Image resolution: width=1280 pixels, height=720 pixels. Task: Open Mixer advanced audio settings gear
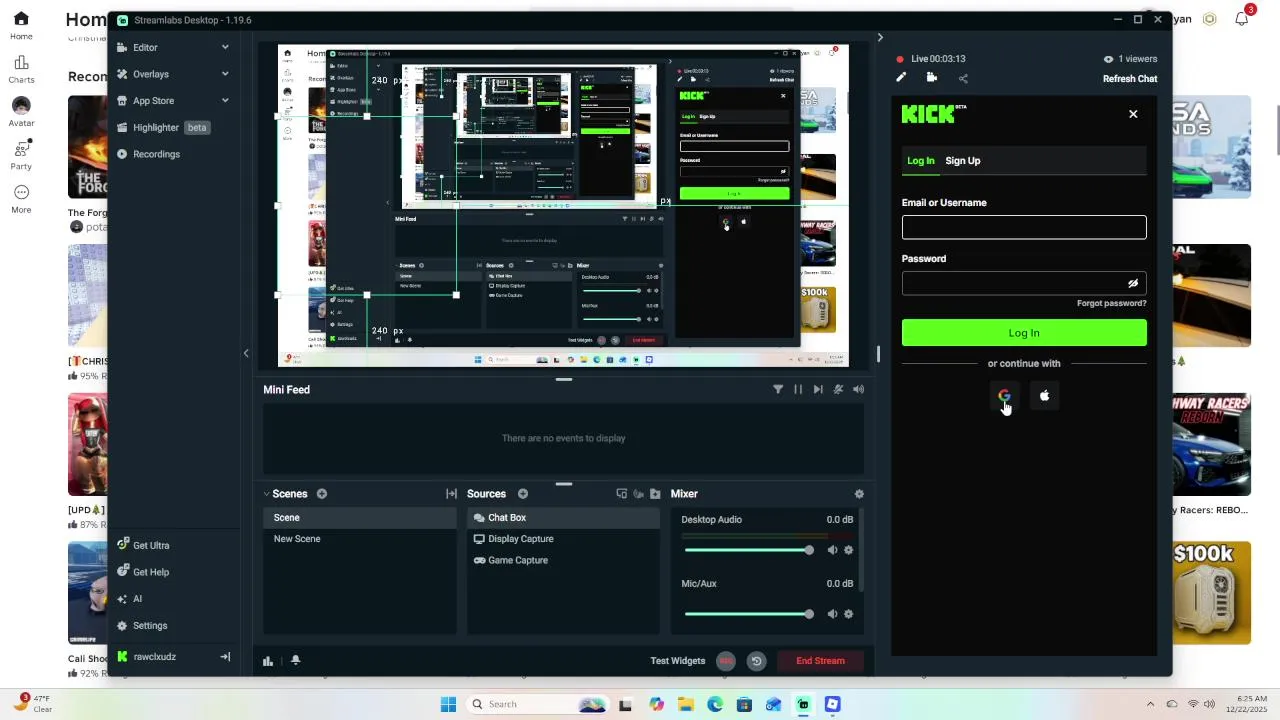pos(859,494)
